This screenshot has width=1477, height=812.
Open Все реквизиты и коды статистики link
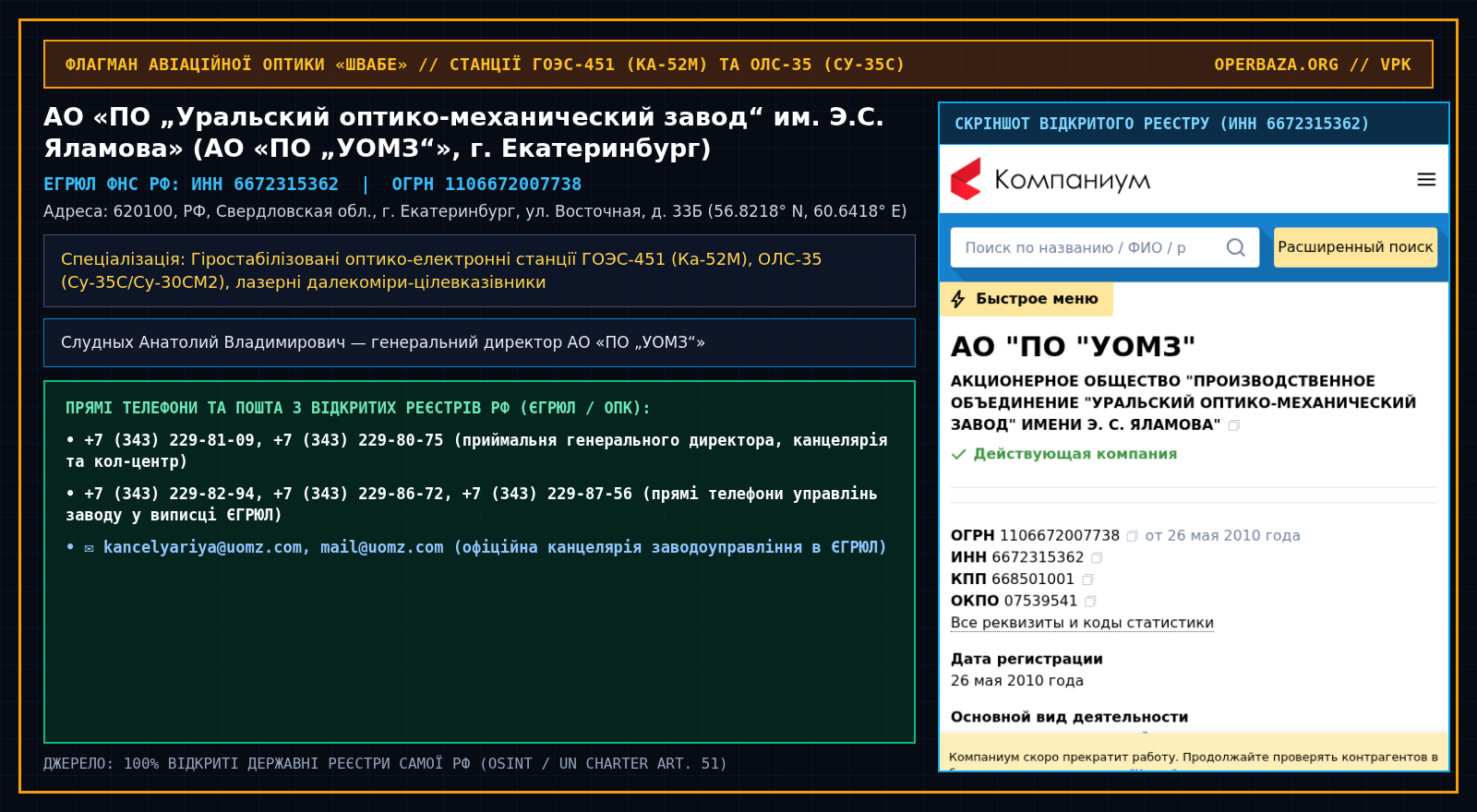tap(1082, 623)
